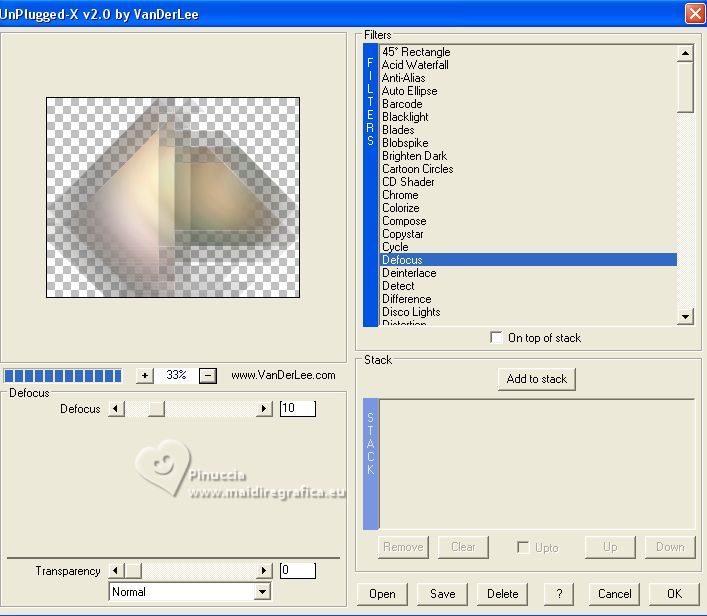Screen dimensions: 707x616
Task: Open www.VanDerLee.com link
Action: tap(283, 375)
